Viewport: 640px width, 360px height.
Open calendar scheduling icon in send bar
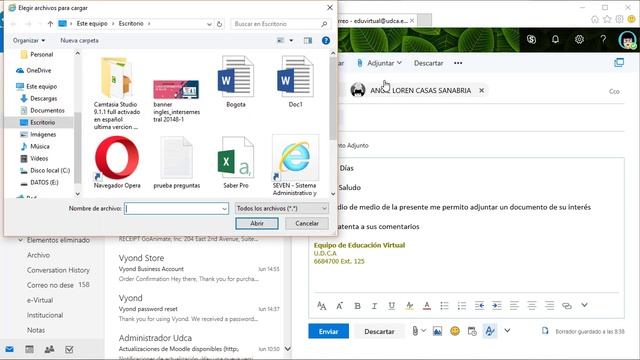(x=472, y=331)
